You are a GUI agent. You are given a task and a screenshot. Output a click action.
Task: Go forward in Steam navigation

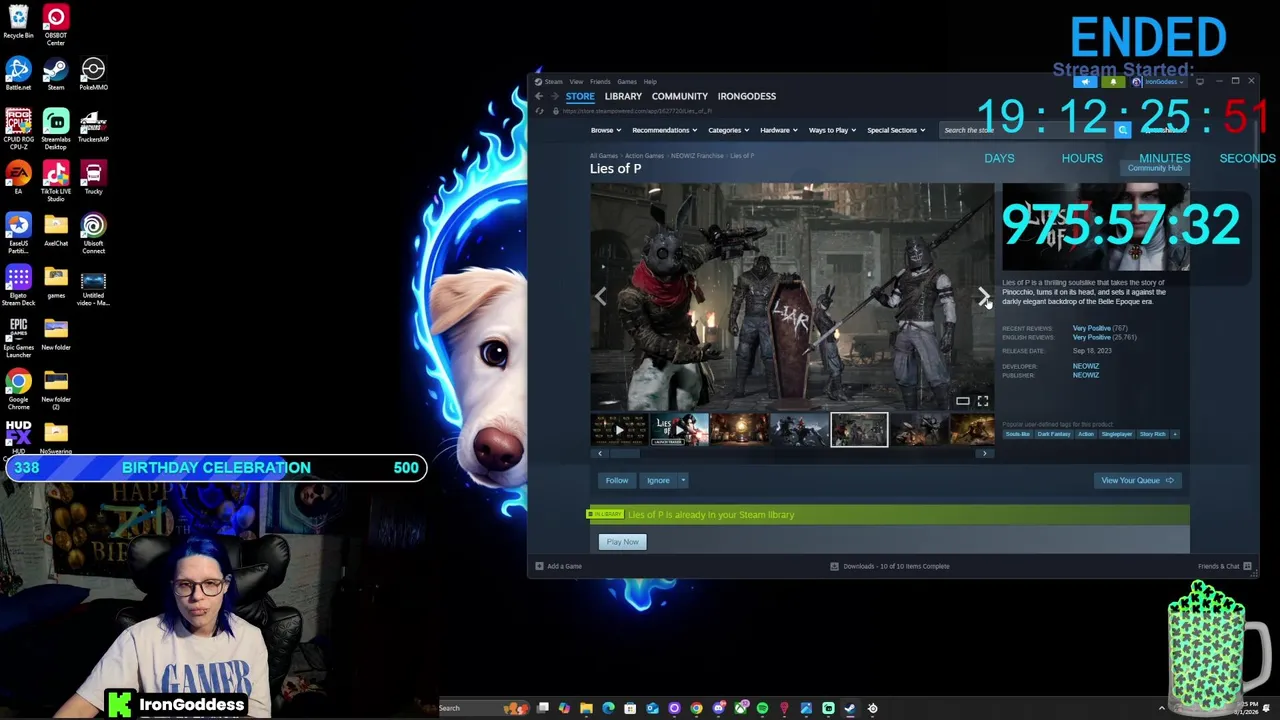pos(554,96)
